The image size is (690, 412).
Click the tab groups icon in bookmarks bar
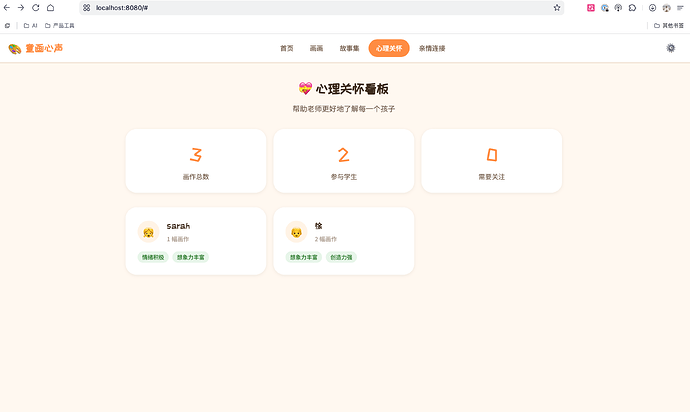[7, 26]
